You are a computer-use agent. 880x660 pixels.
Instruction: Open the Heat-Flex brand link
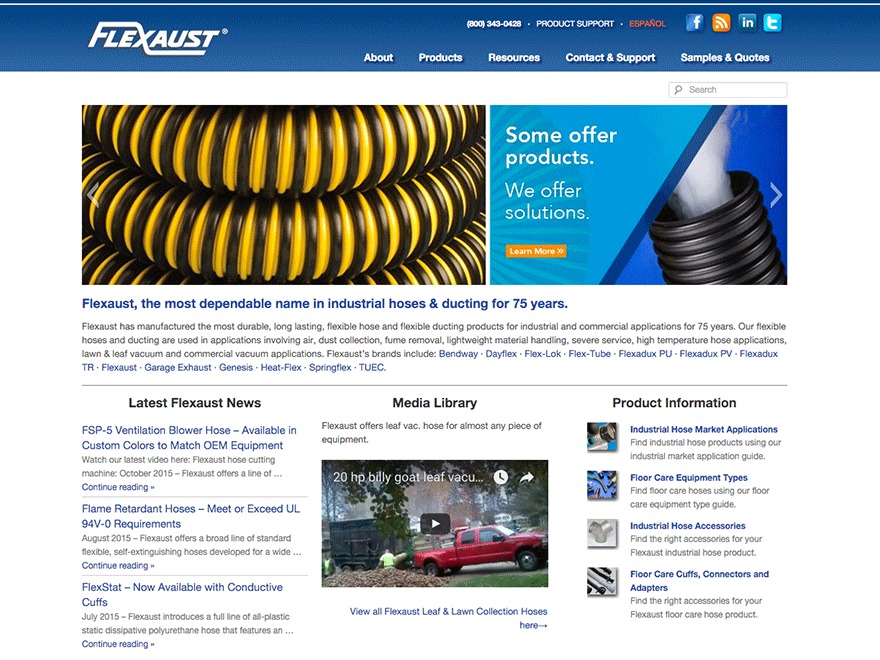pyautogui.click(x=281, y=367)
